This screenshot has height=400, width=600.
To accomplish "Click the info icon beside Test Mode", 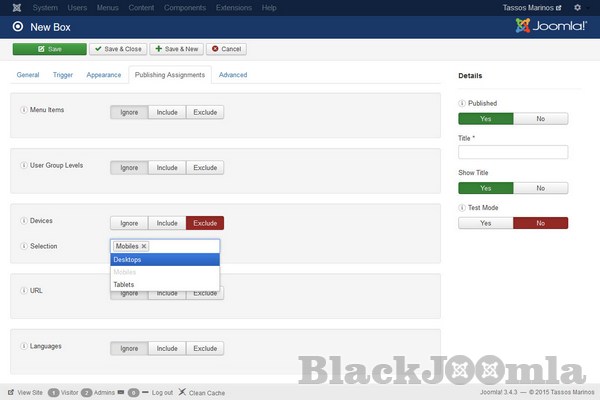I will (x=463, y=208).
